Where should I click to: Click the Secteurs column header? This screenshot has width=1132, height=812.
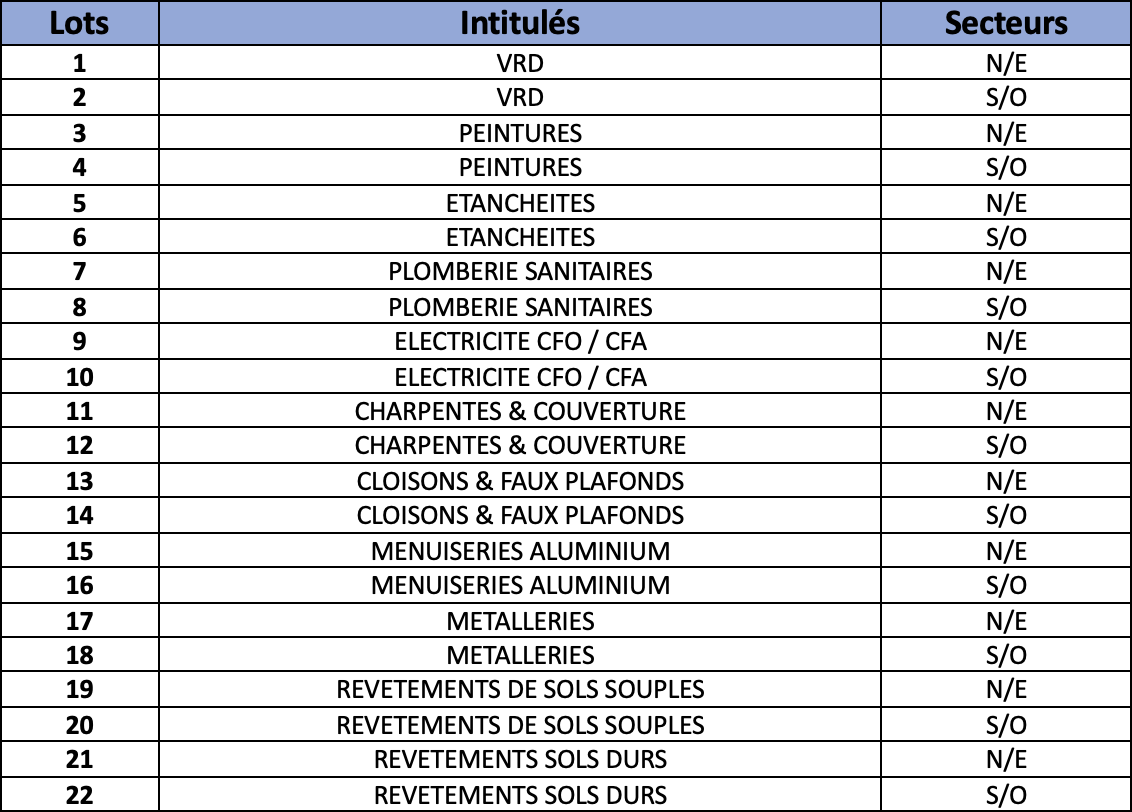pos(1006,23)
